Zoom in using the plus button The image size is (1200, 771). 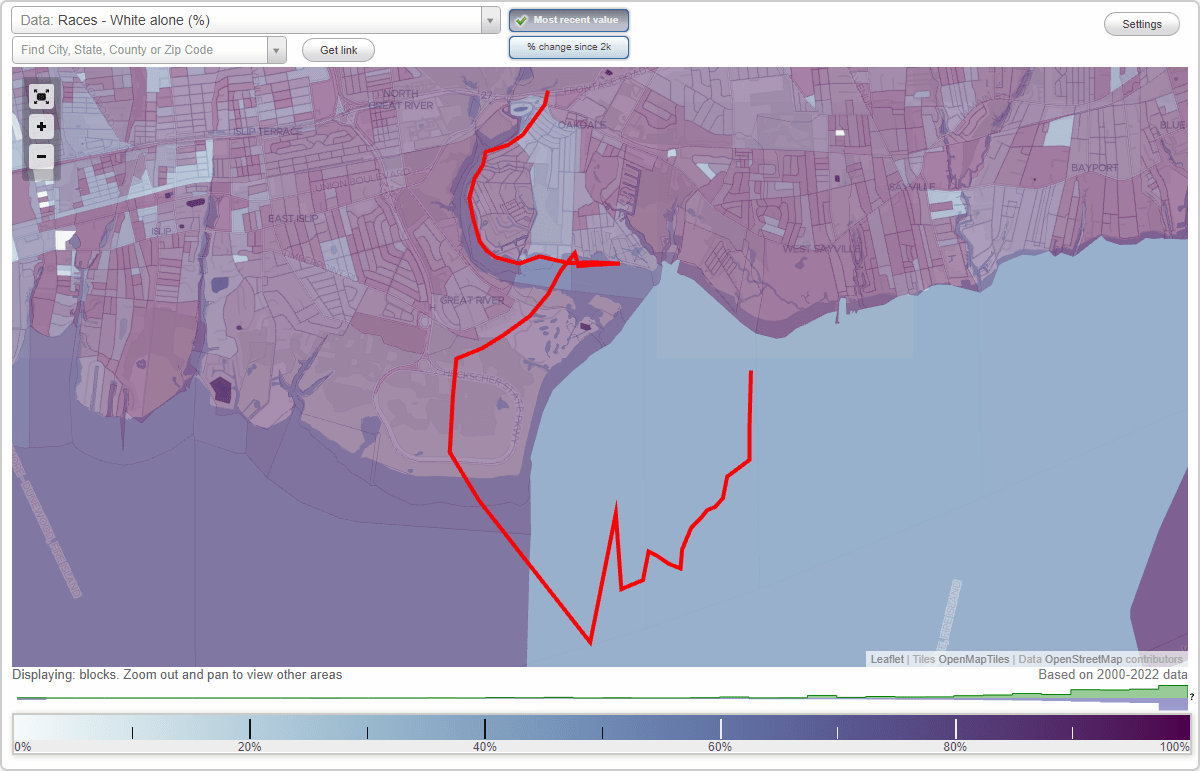(41, 127)
